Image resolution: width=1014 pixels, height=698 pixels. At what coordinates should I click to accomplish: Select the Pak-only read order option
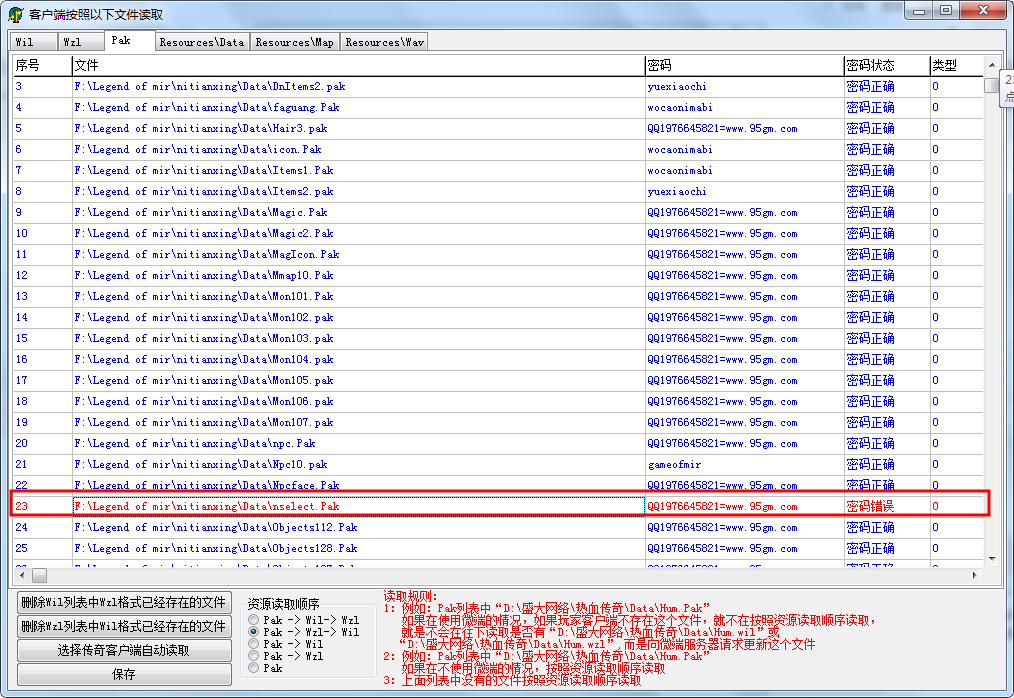coord(254,668)
